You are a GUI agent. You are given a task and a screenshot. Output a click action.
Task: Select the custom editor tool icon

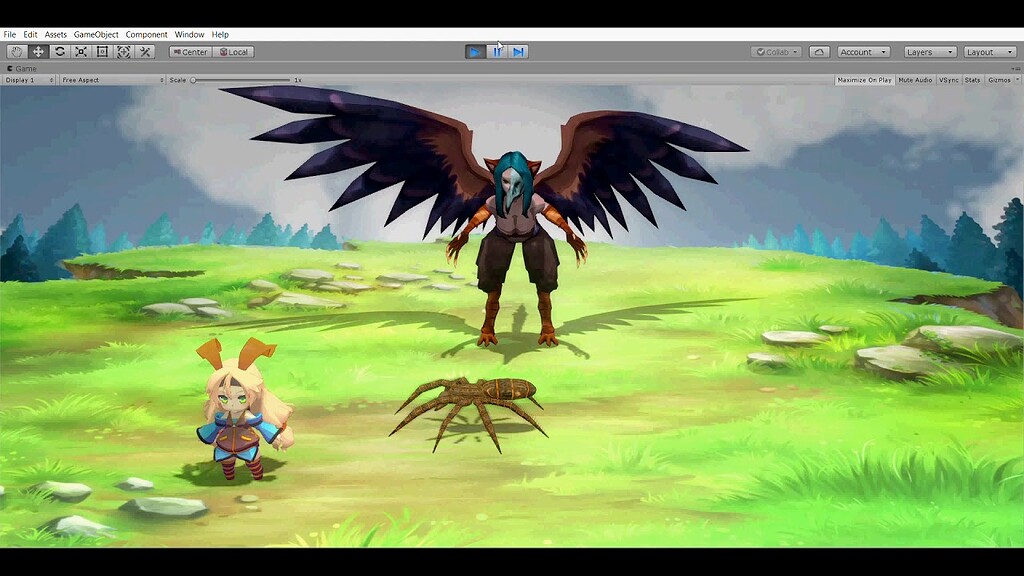click(x=144, y=51)
